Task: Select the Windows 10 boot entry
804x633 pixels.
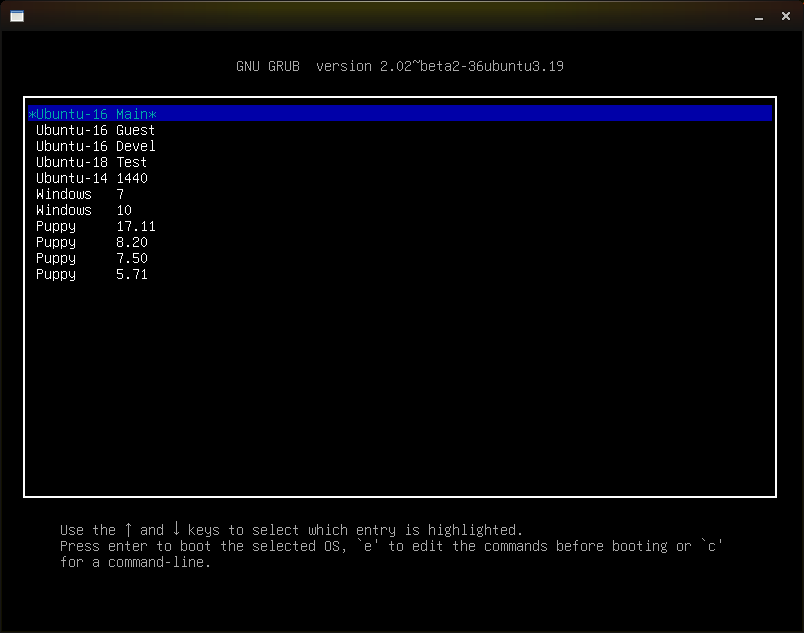Action: pyautogui.click(x=84, y=210)
